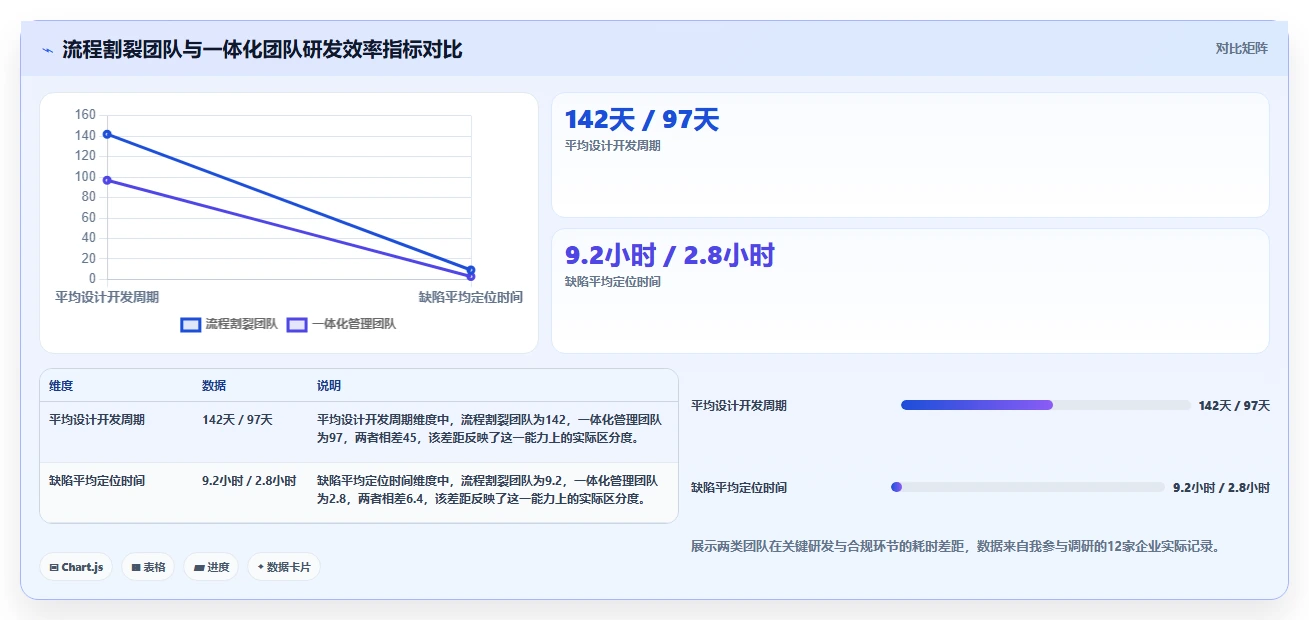Select the 表格 tag chip

click(x=148, y=567)
